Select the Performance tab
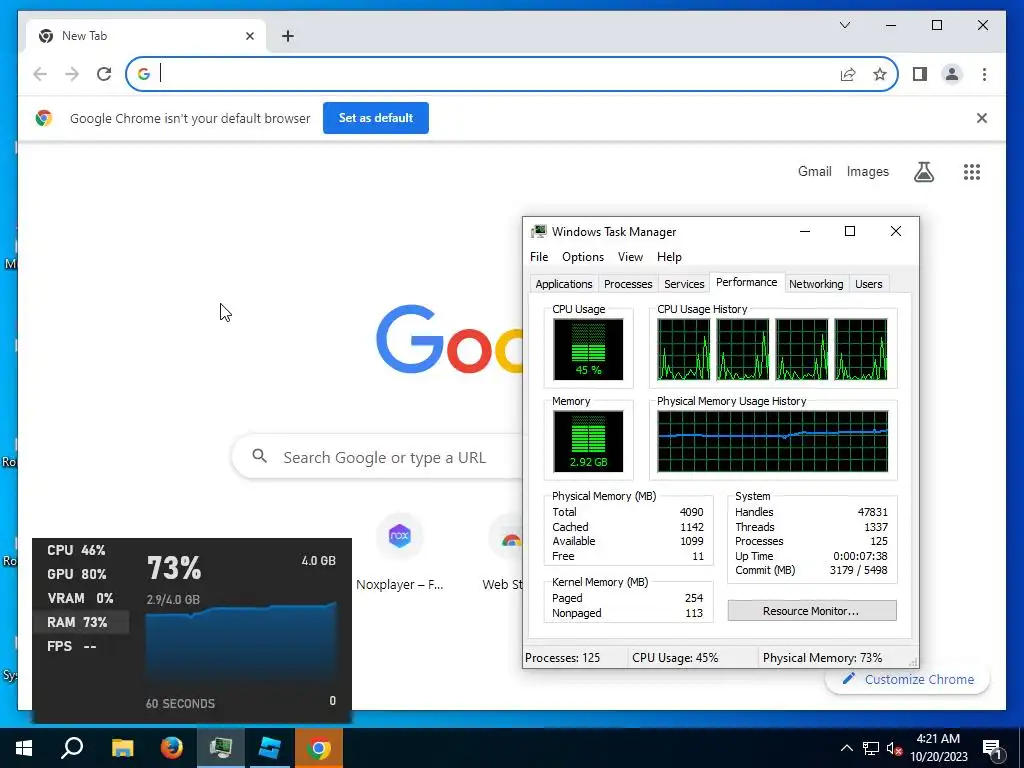The height and width of the screenshot is (768, 1024). point(746,282)
